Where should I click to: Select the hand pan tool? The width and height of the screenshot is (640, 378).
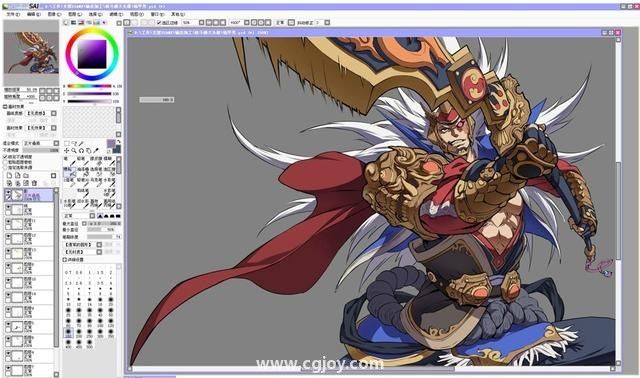88,151
